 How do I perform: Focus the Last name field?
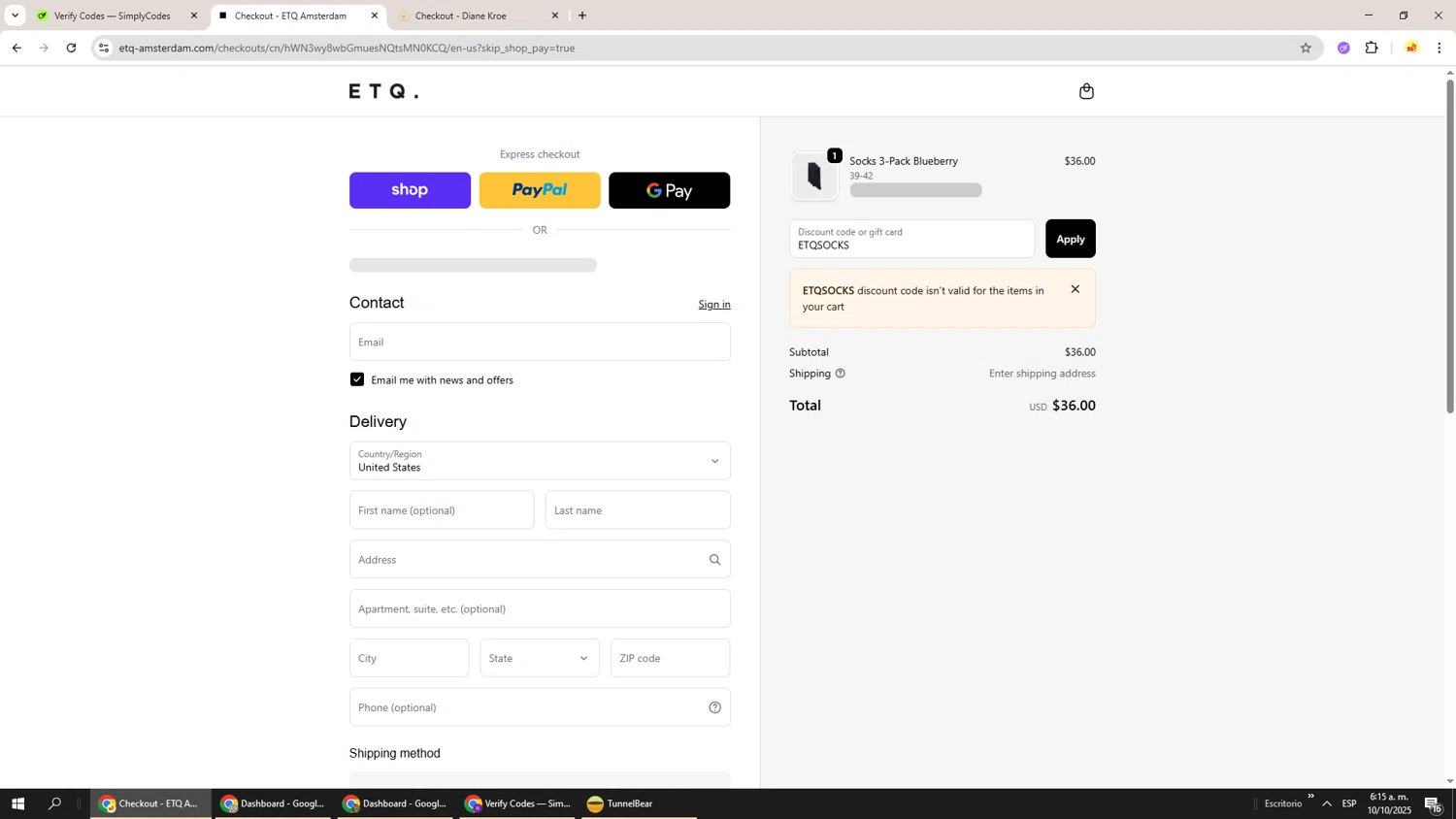(x=638, y=510)
